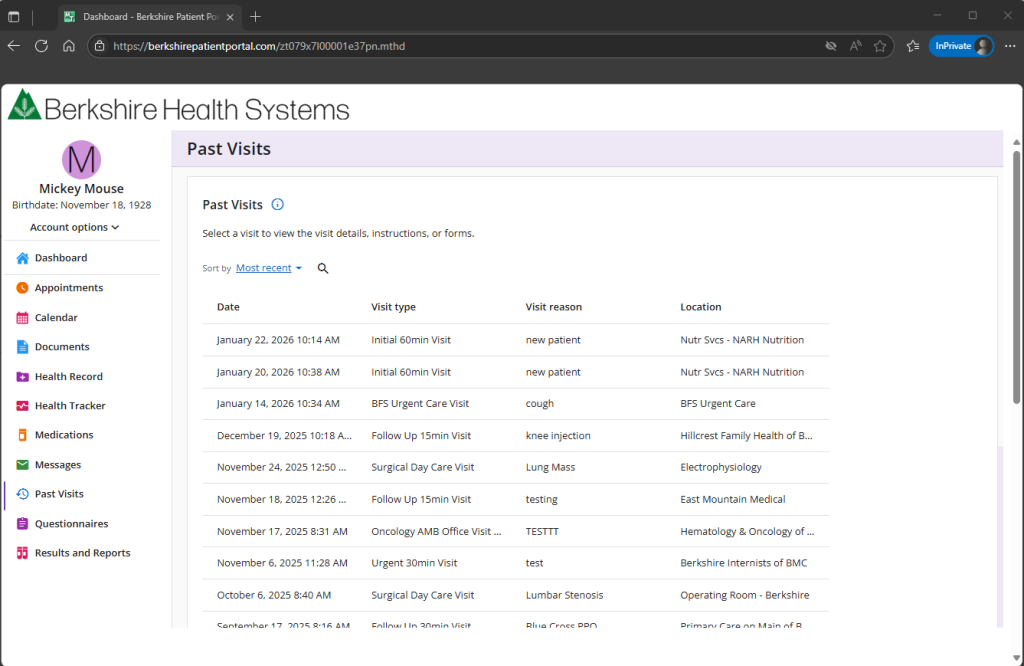Click the Medications bottle icon
The height and width of the screenshot is (666, 1024).
[22, 435]
